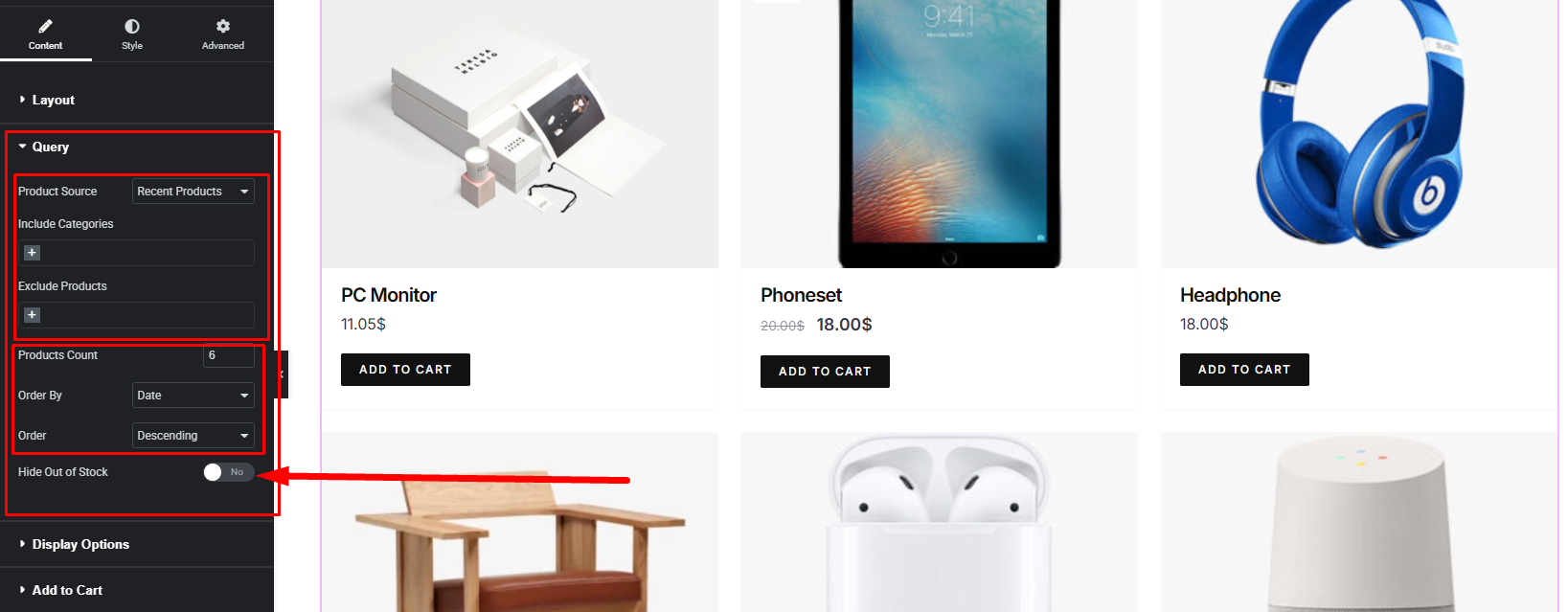Open the Order Descending dropdown
The image size is (1568, 612).
[193, 436]
